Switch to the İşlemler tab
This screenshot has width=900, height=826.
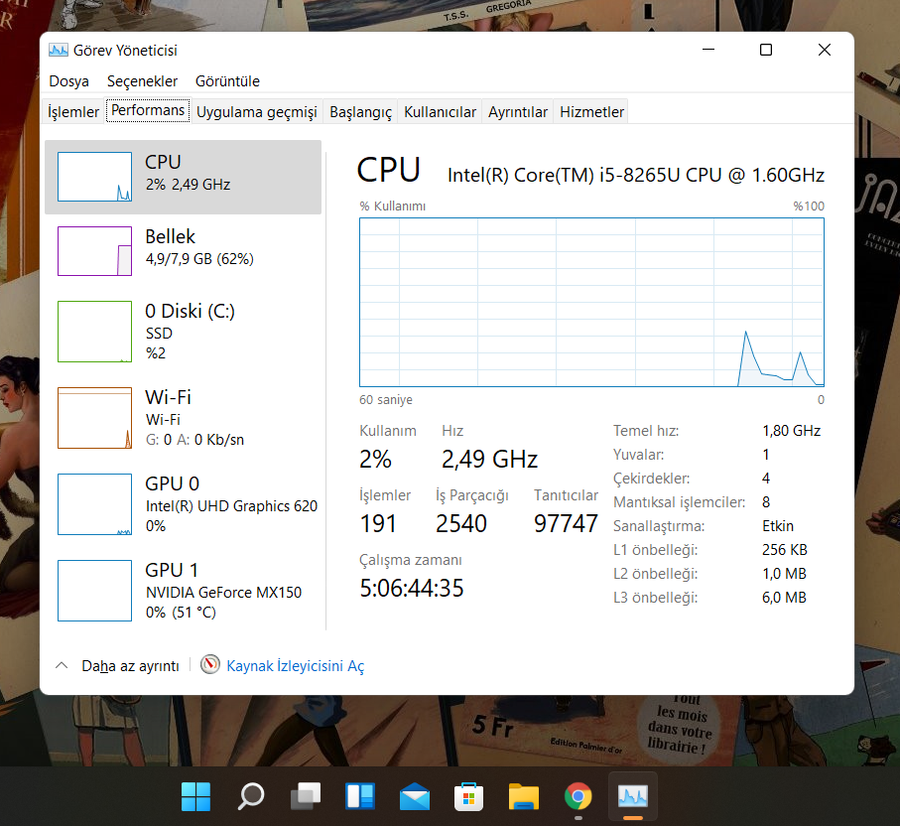[74, 112]
